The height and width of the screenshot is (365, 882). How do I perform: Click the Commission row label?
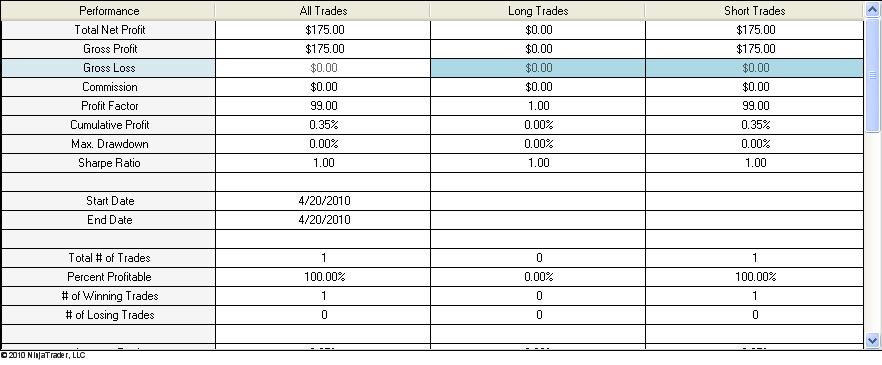point(109,87)
